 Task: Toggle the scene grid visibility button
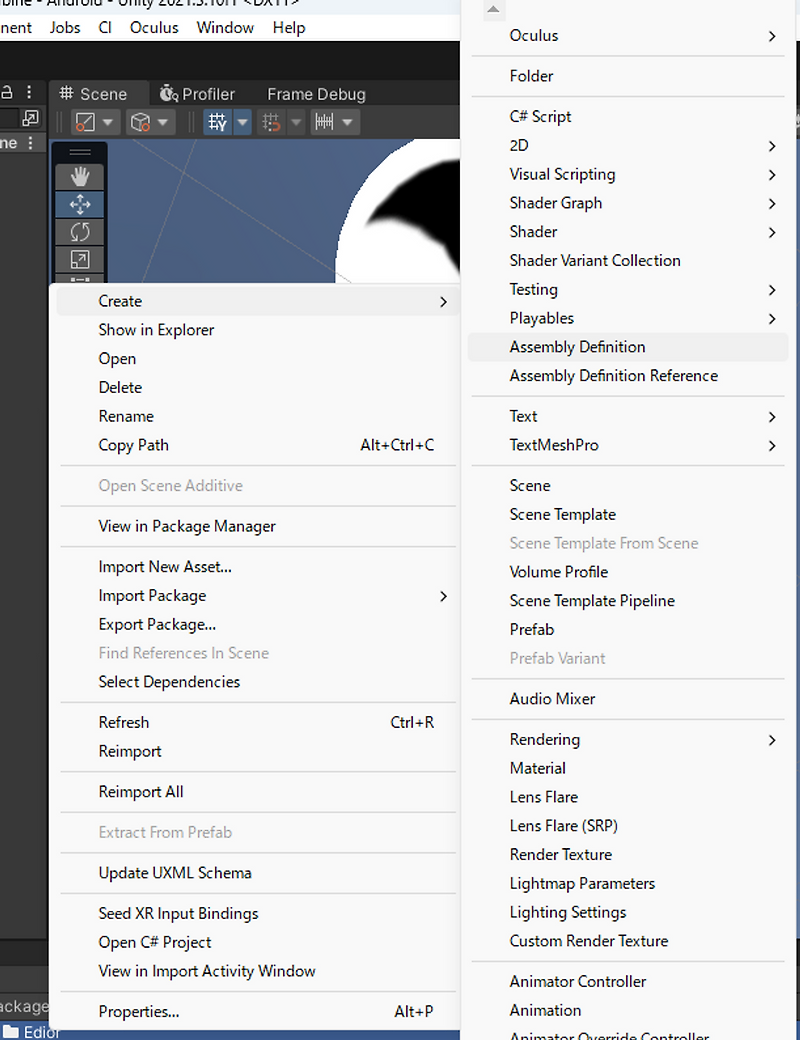click(x=218, y=122)
